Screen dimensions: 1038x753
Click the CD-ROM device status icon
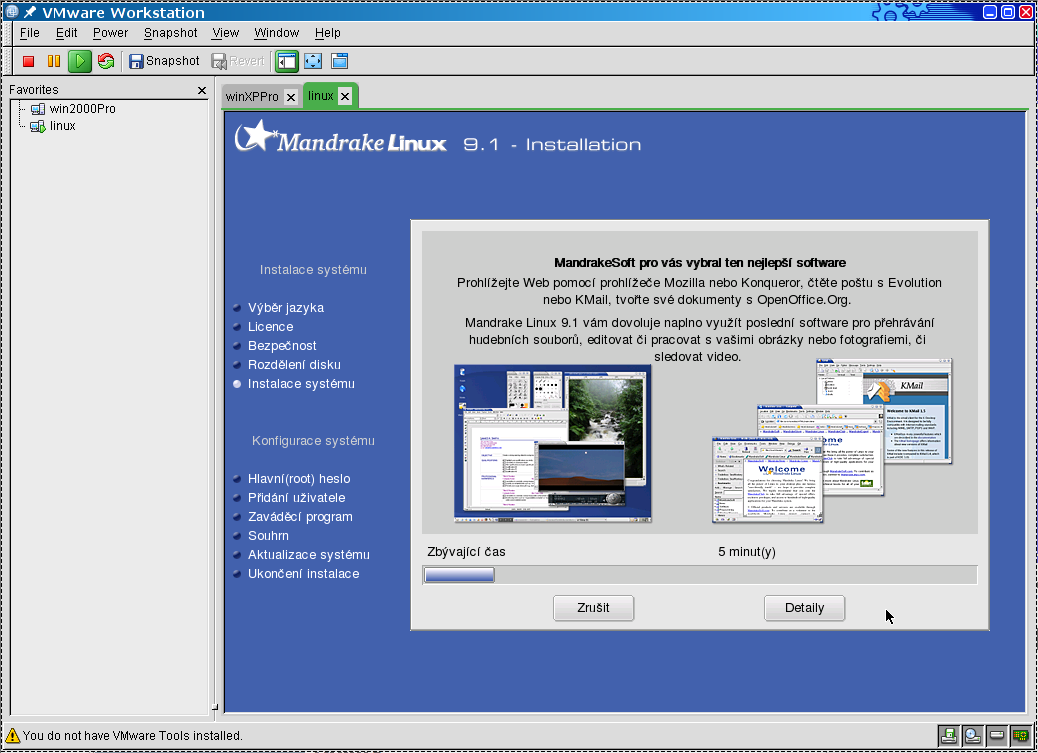point(972,735)
